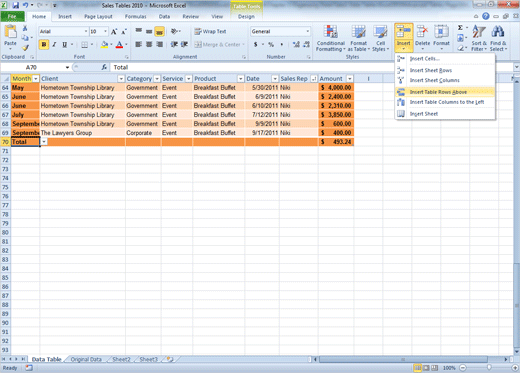Choose Insert Table Columns to the Left
This screenshot has height=373, width=520.
[x=445, y=102]
